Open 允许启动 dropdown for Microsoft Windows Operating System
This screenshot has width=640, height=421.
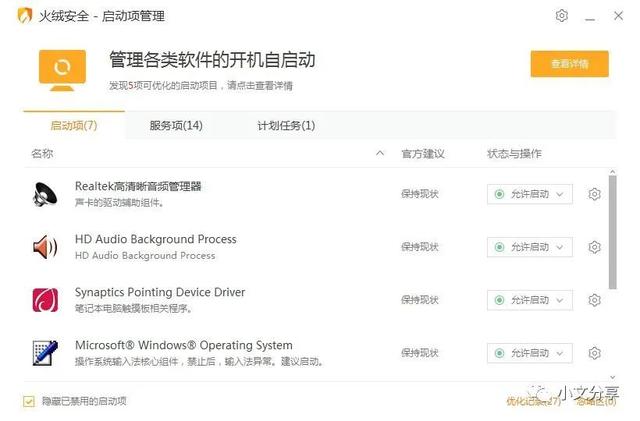tap(529, 353)
